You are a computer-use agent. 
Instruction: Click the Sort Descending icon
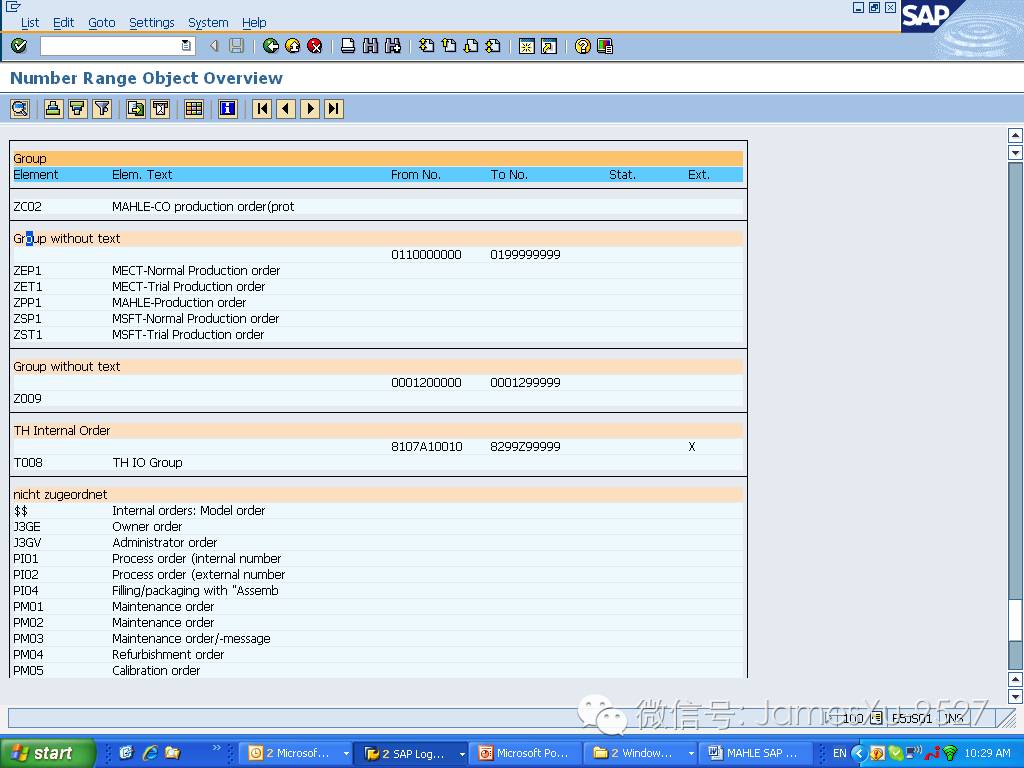coord(77,108)
